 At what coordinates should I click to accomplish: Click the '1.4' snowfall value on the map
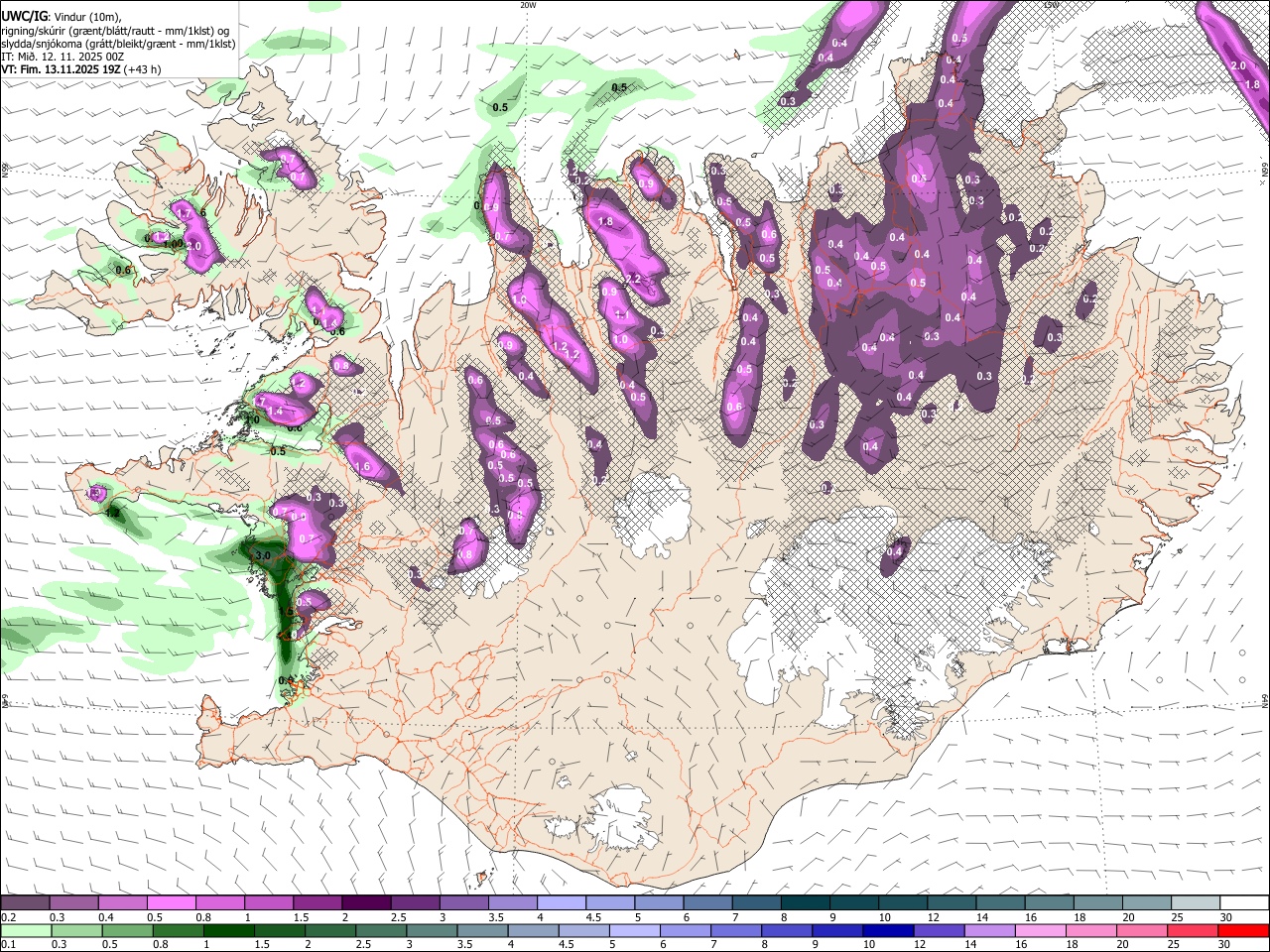(x=276, y=411)
